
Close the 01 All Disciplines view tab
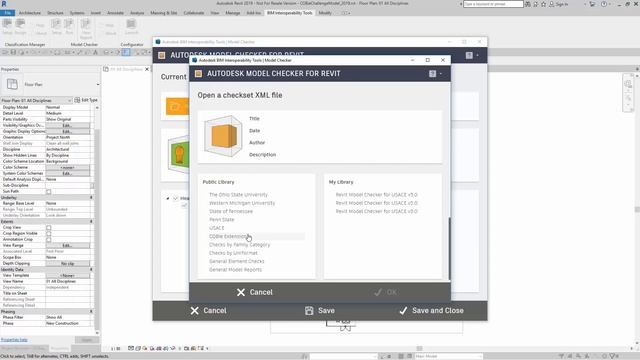pyautogui.click(x=147, y=69)
